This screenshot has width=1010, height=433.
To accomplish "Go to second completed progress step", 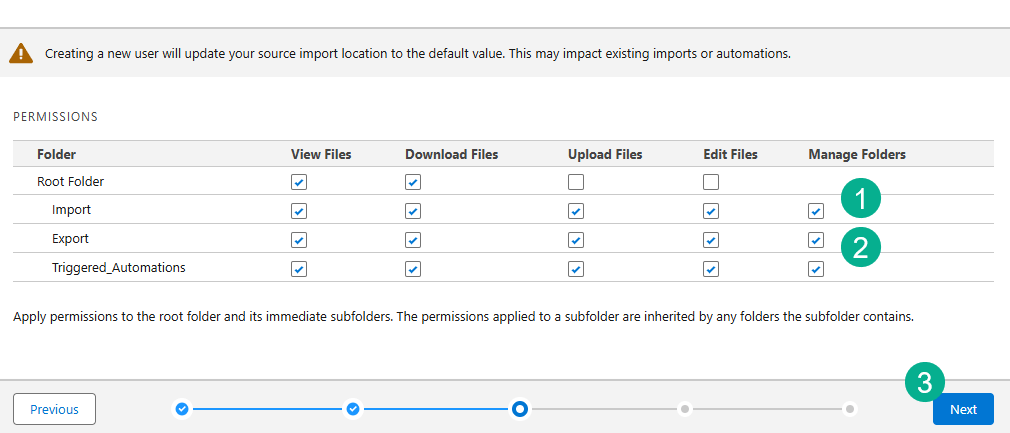I will 353,408.
